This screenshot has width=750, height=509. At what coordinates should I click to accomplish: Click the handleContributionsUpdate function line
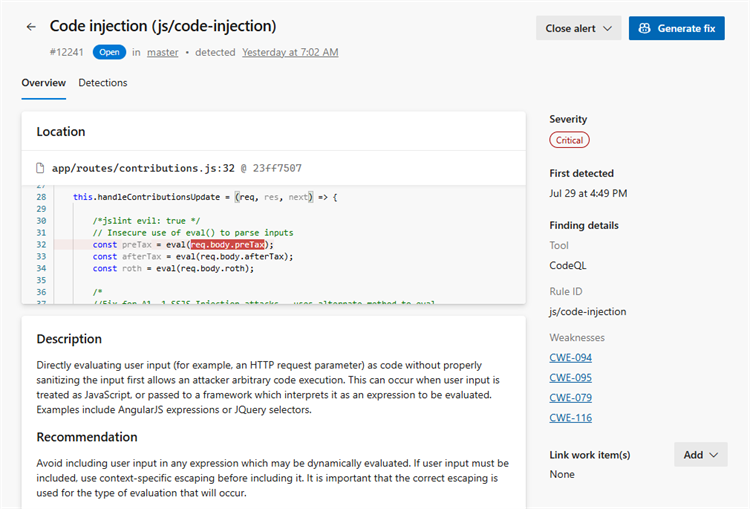[x=205, y=197]
